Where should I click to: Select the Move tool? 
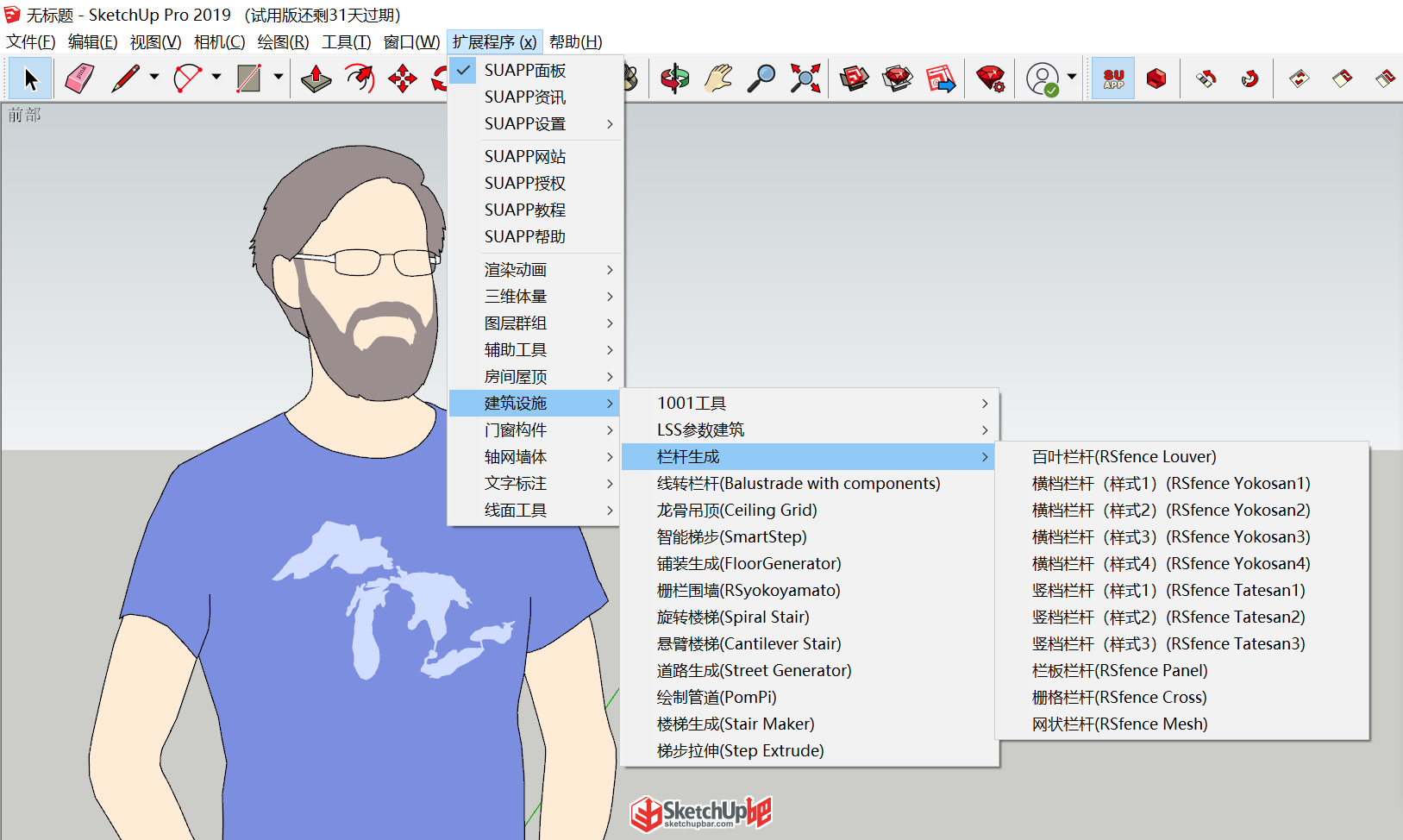coord(403,78)
